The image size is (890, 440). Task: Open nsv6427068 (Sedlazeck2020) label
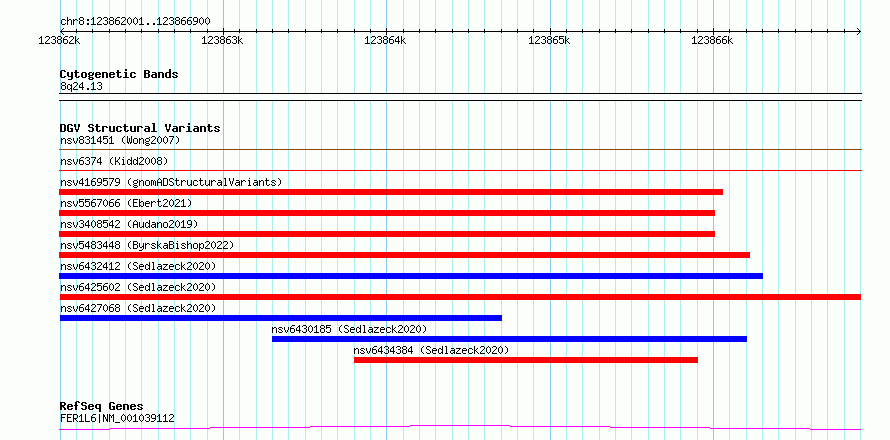[x=138, y=308]
